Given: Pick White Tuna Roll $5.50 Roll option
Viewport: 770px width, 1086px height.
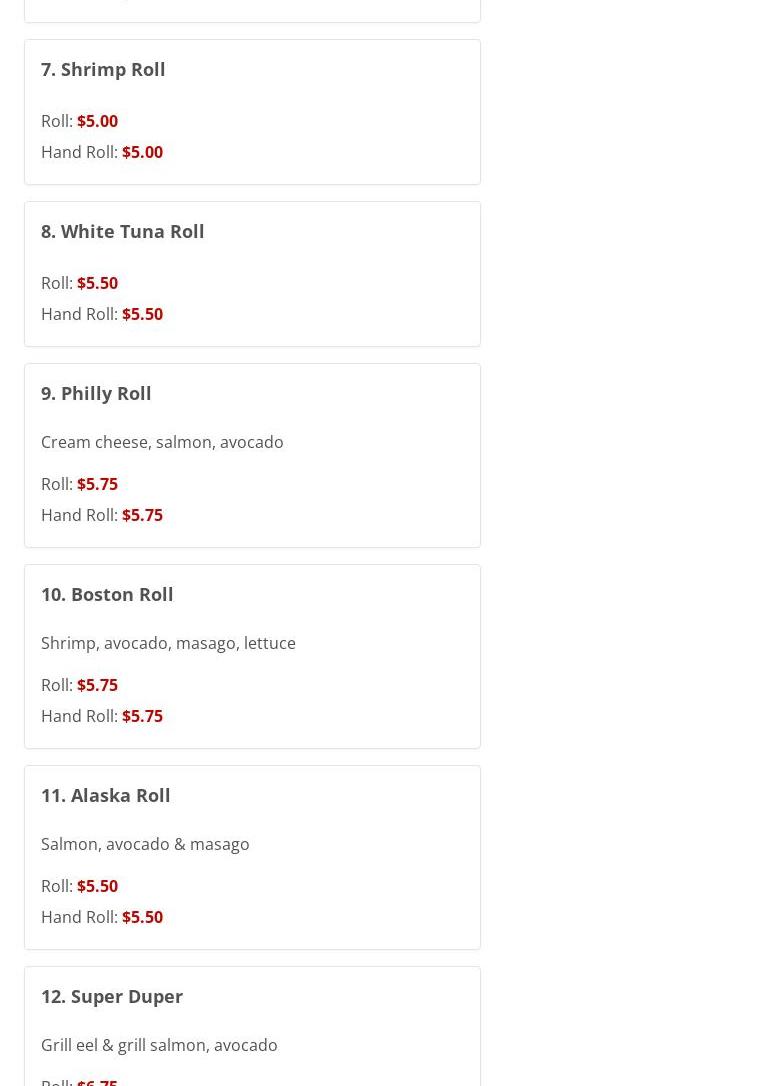Looking at the screenshot, I should [97, 283].
